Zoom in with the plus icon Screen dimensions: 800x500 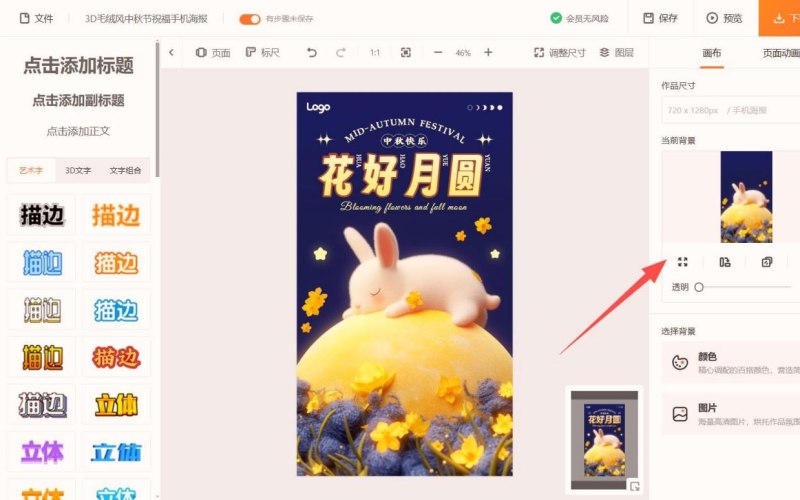click(488, 52)
